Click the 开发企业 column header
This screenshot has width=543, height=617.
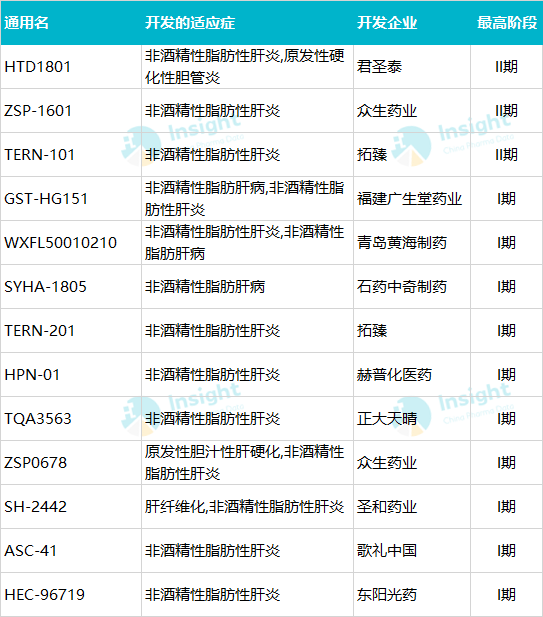tap(387, 23)
